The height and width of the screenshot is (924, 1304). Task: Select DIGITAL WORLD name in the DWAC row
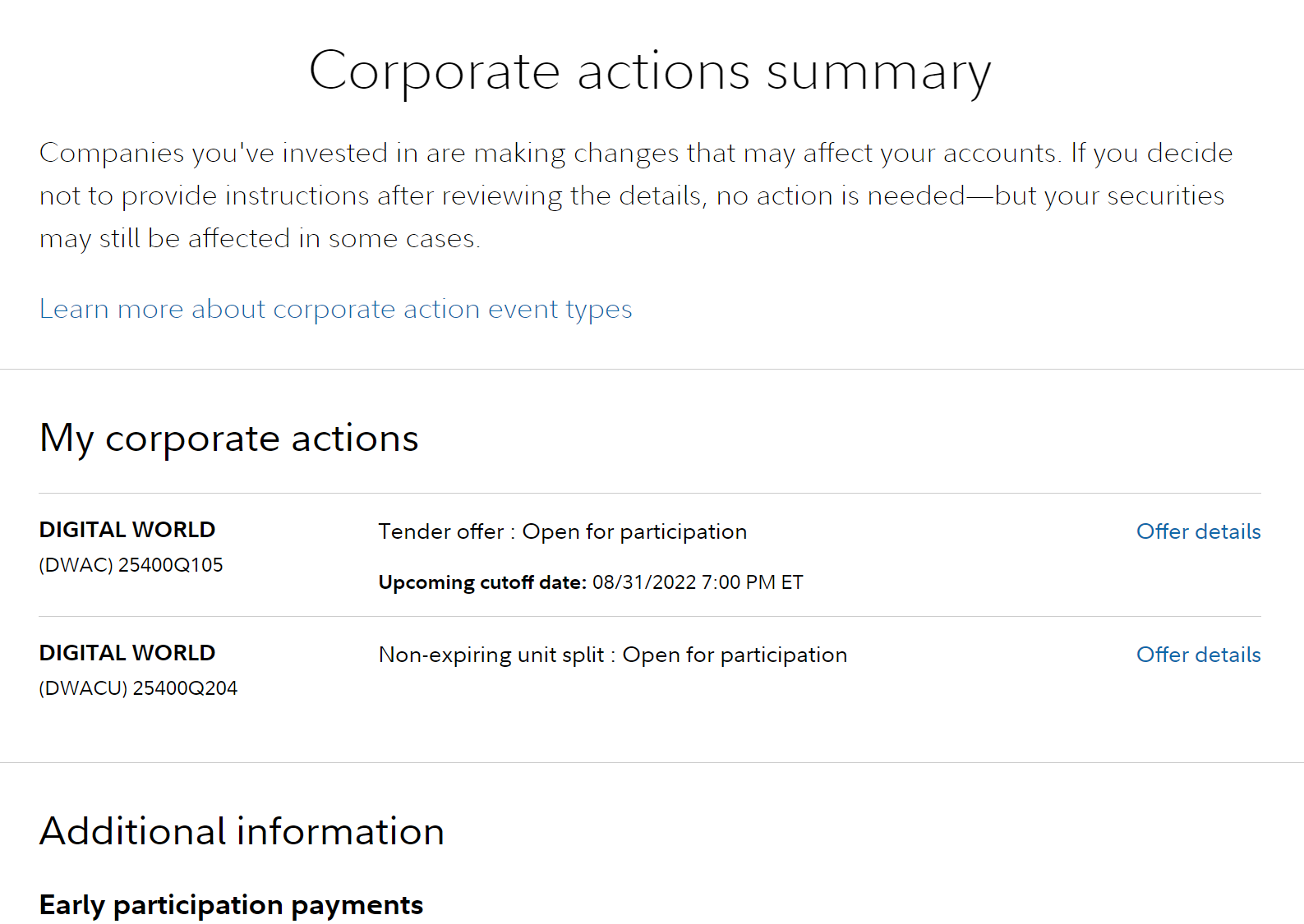127,530
